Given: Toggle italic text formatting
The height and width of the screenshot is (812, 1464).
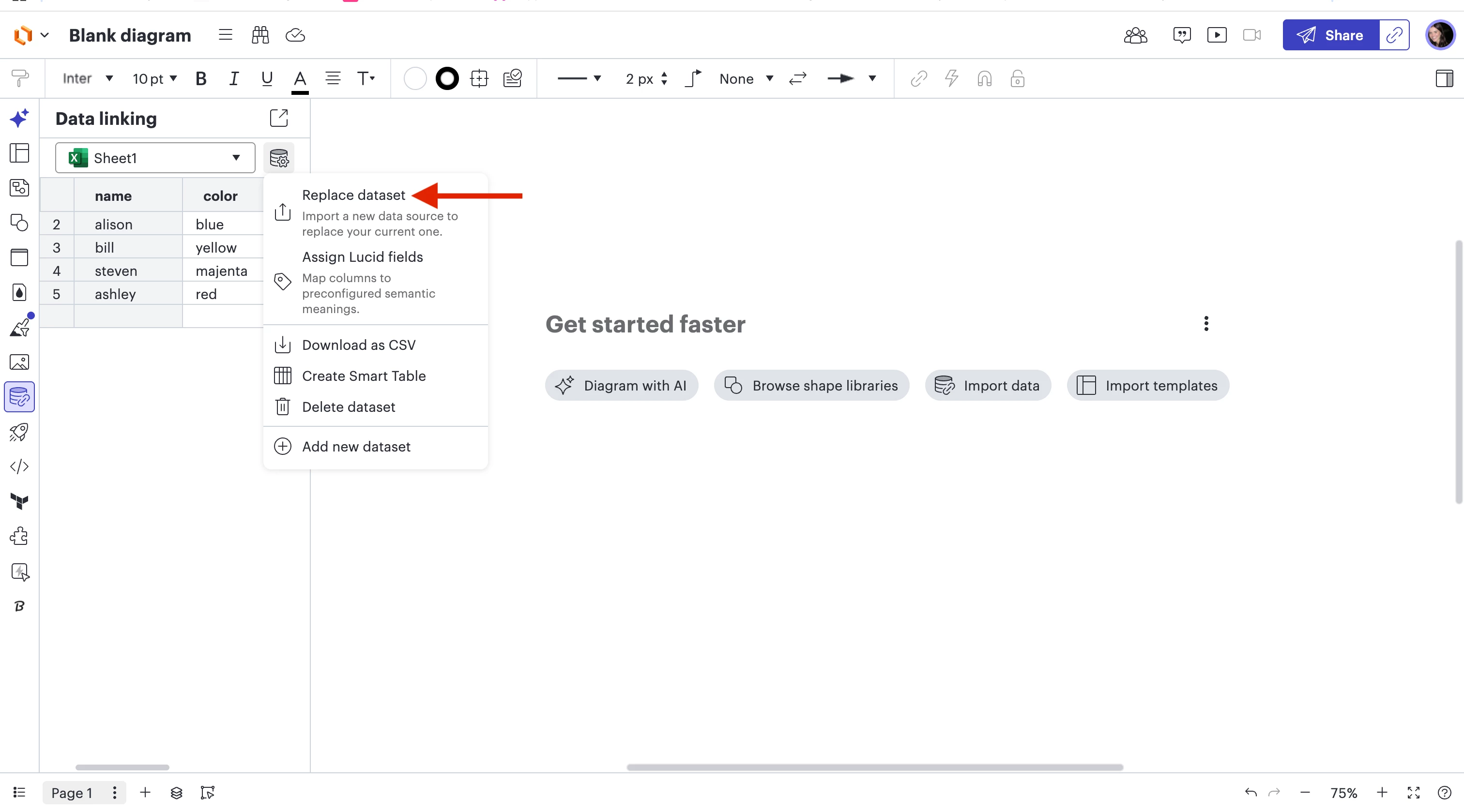Looking at the screenshot, I should 233,78.
